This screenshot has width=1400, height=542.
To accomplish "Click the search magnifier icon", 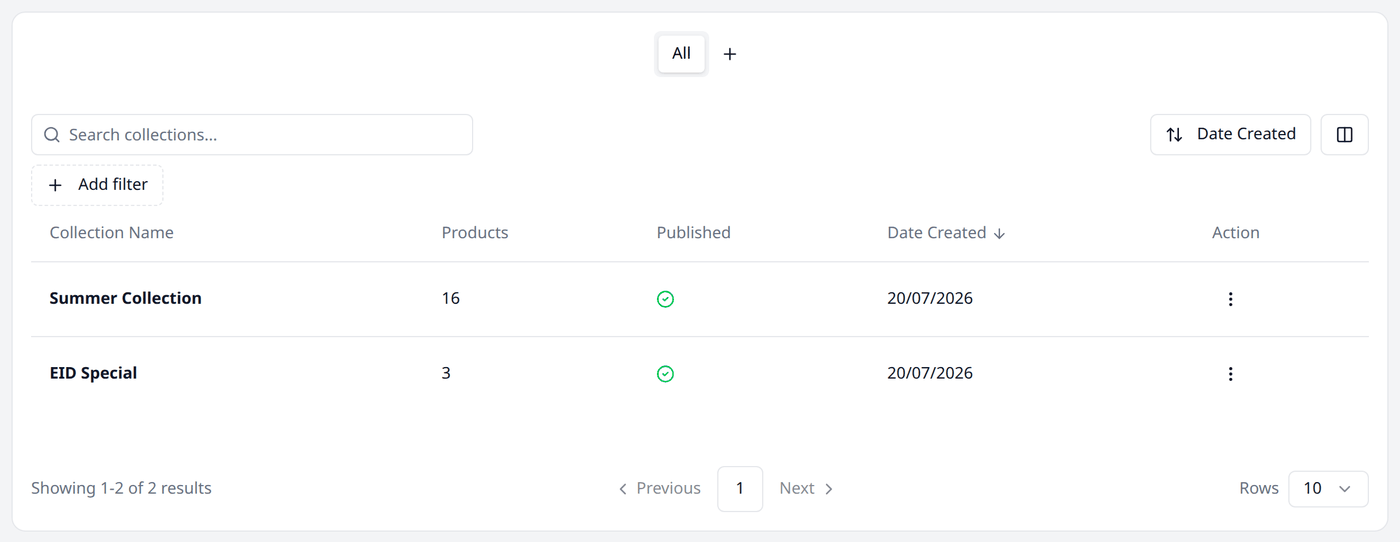I will (52, 135).
